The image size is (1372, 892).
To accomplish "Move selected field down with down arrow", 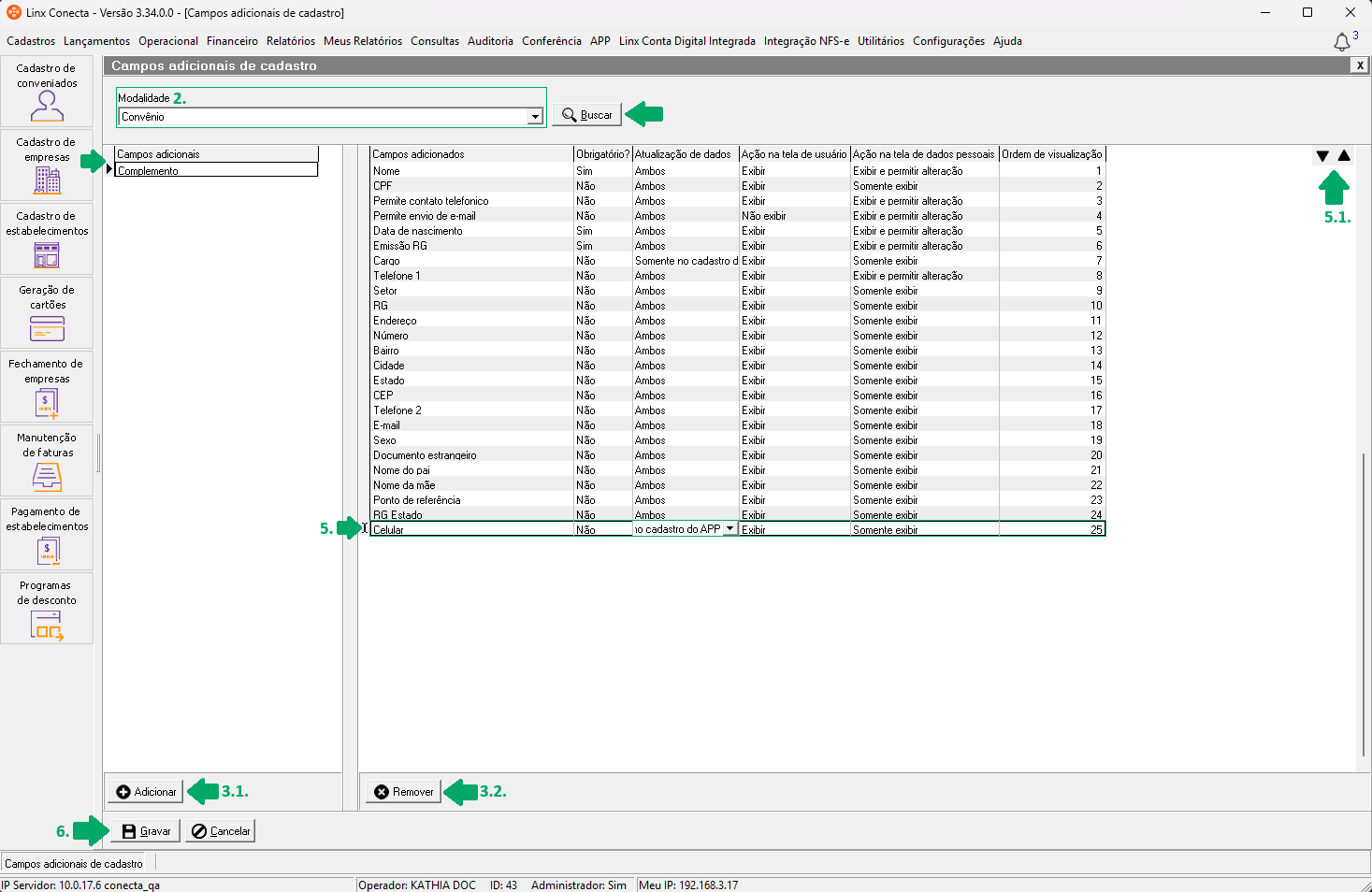I will click(1321, 156).
